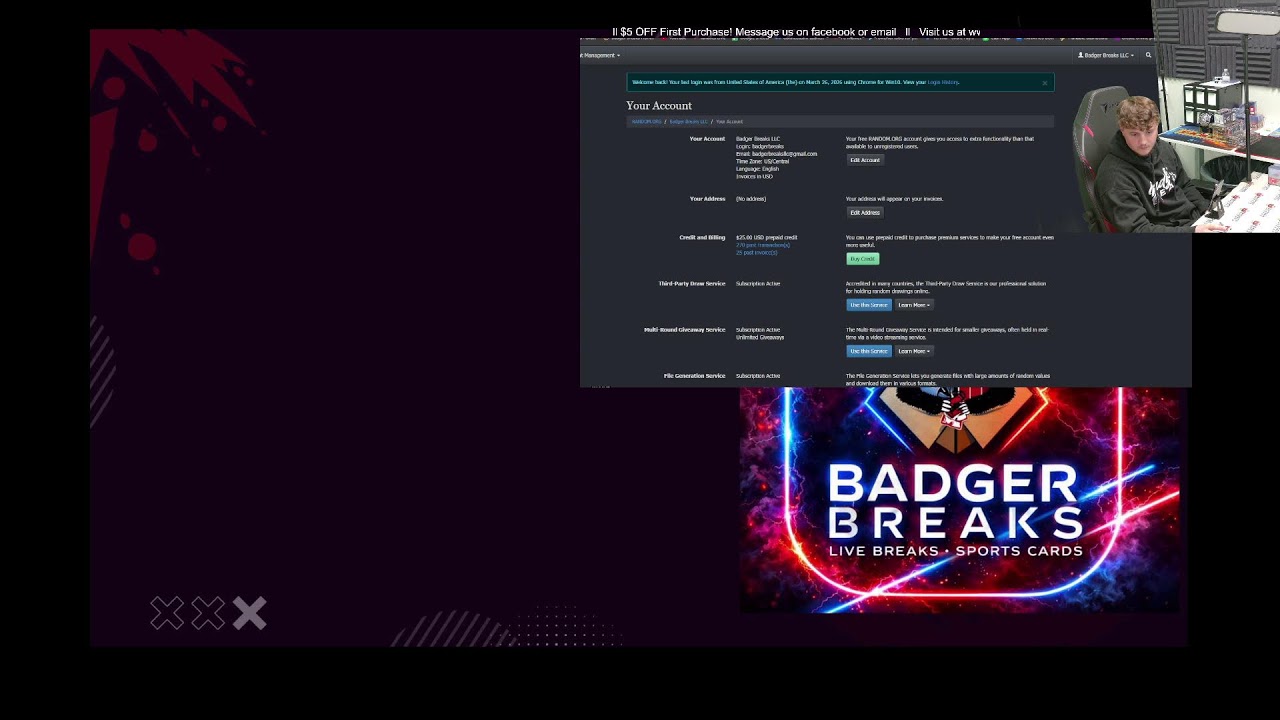1280x720 pixels.
Task: Select the 'Credit and Billing' label
Action: (702, 238)
